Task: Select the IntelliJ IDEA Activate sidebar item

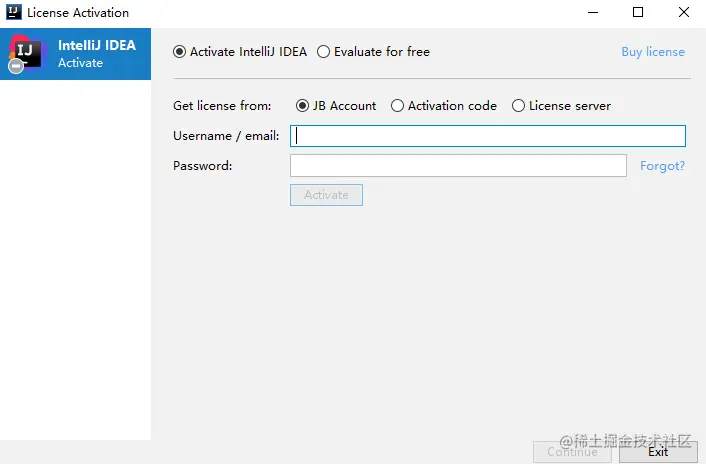Action: tap(75, 54)
